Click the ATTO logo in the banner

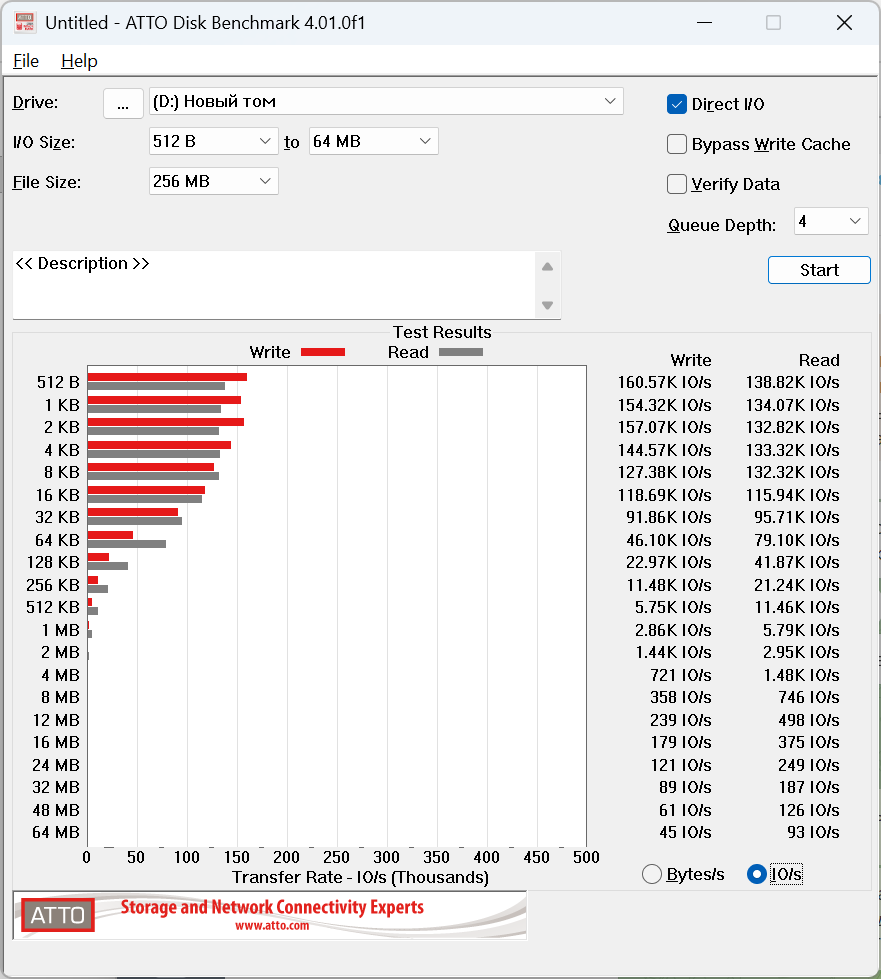click(x=57, y=915)
